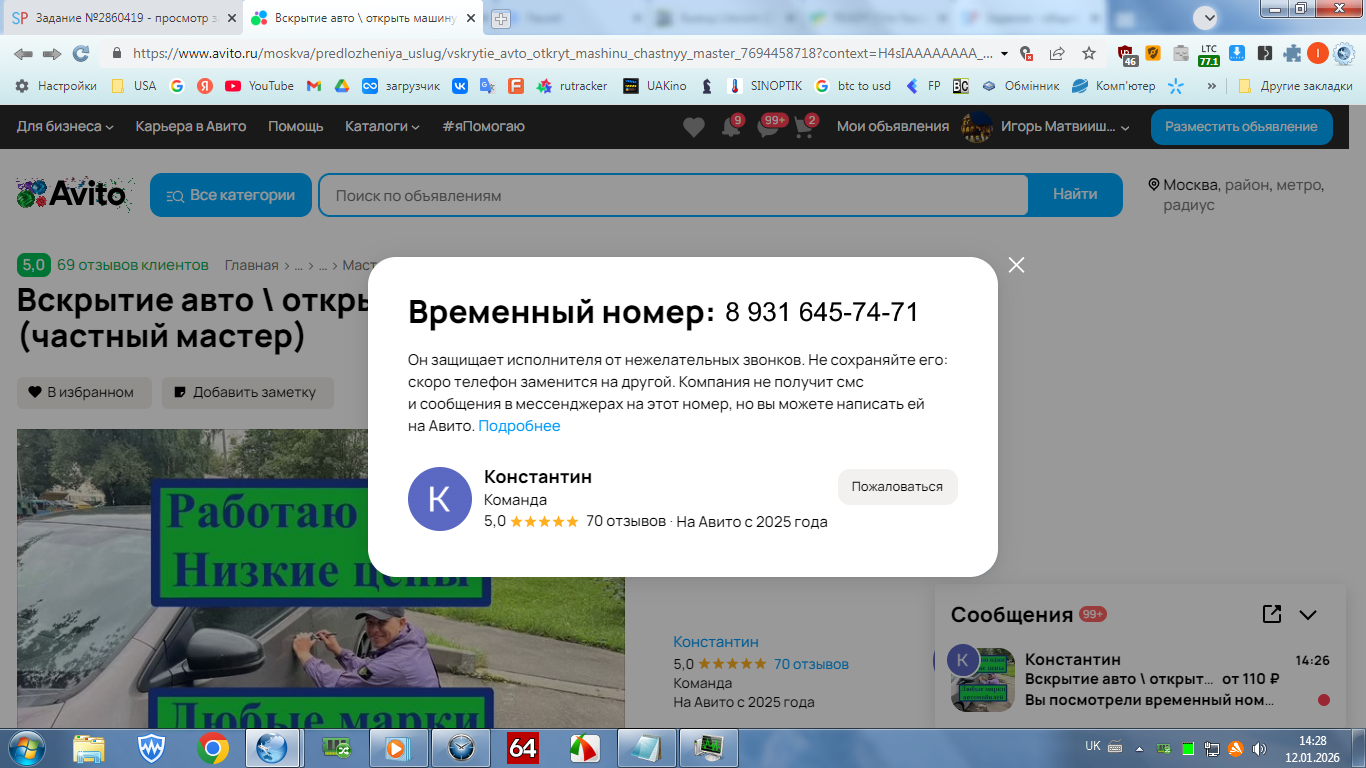
Task: Open the extensions puzzle piece icon
Action: [1292, 54]
